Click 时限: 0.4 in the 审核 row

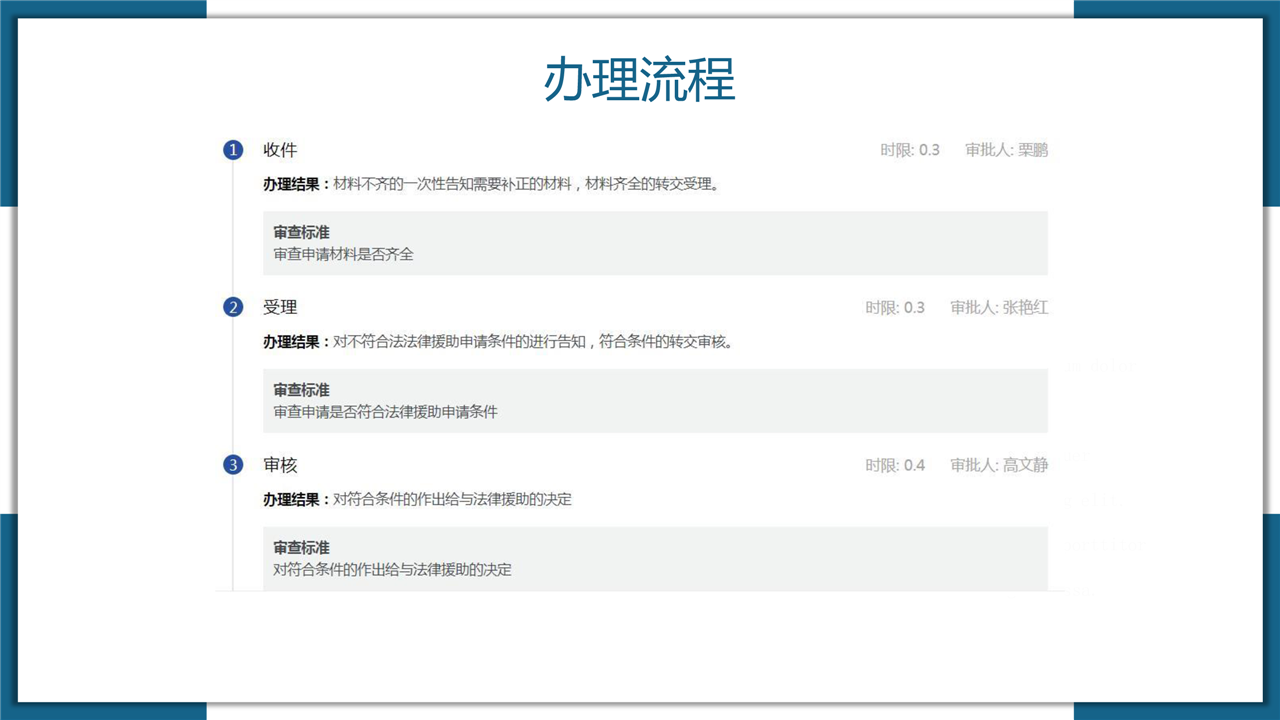pyautogui.click(x=895, y=465)
